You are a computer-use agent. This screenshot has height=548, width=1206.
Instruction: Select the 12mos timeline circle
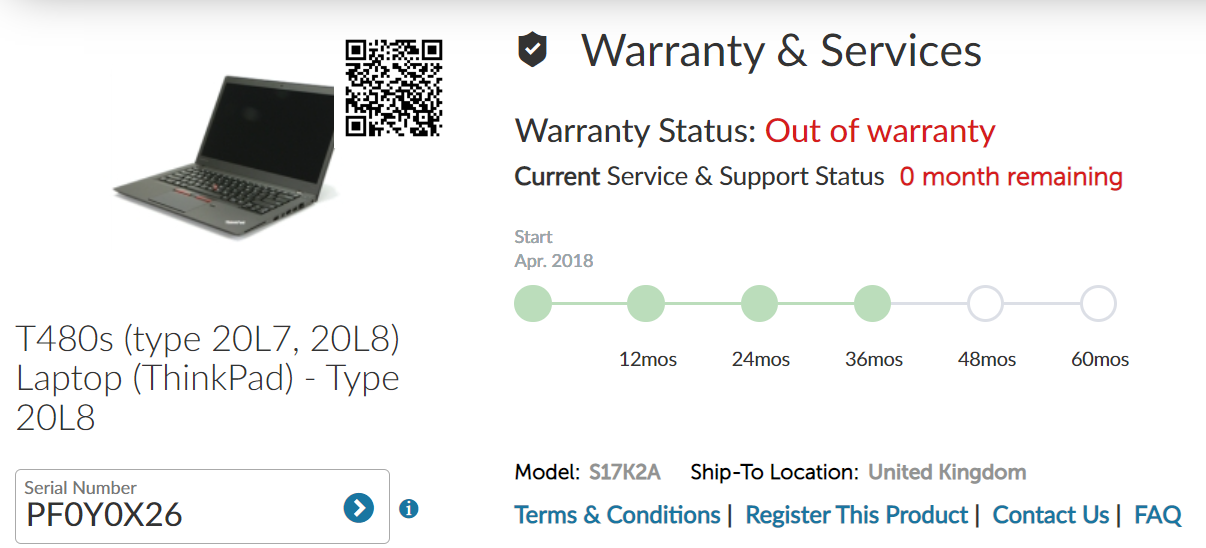646,303
